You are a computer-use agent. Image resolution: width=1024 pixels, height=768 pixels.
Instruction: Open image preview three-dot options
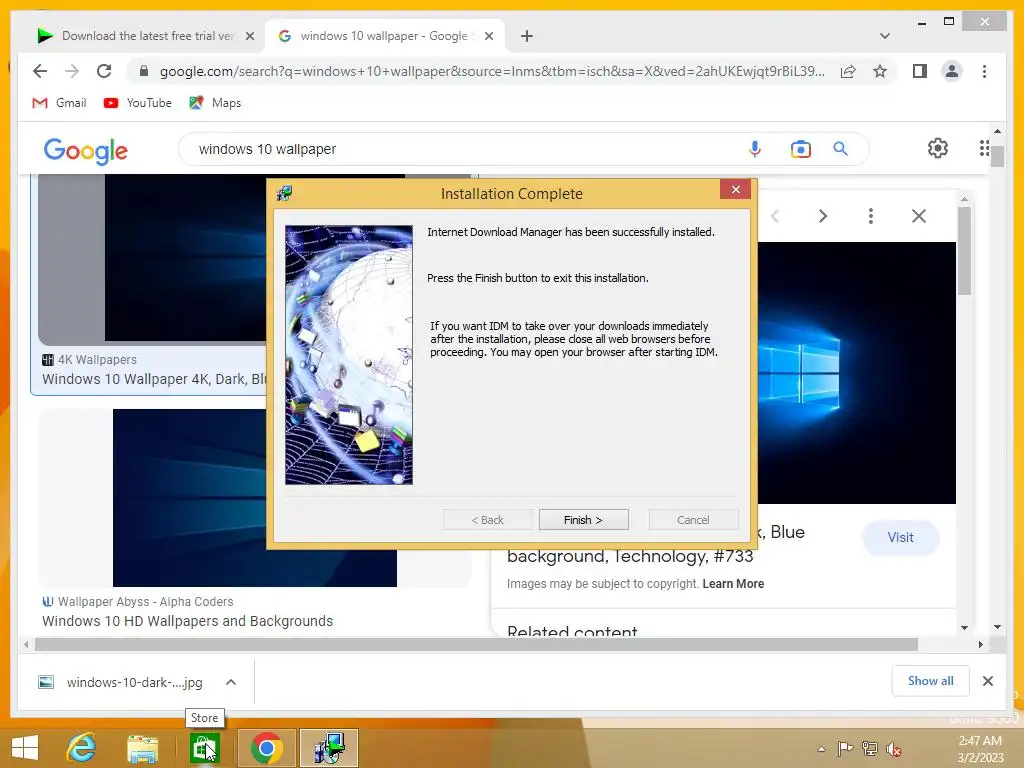[x=871, y=216]
